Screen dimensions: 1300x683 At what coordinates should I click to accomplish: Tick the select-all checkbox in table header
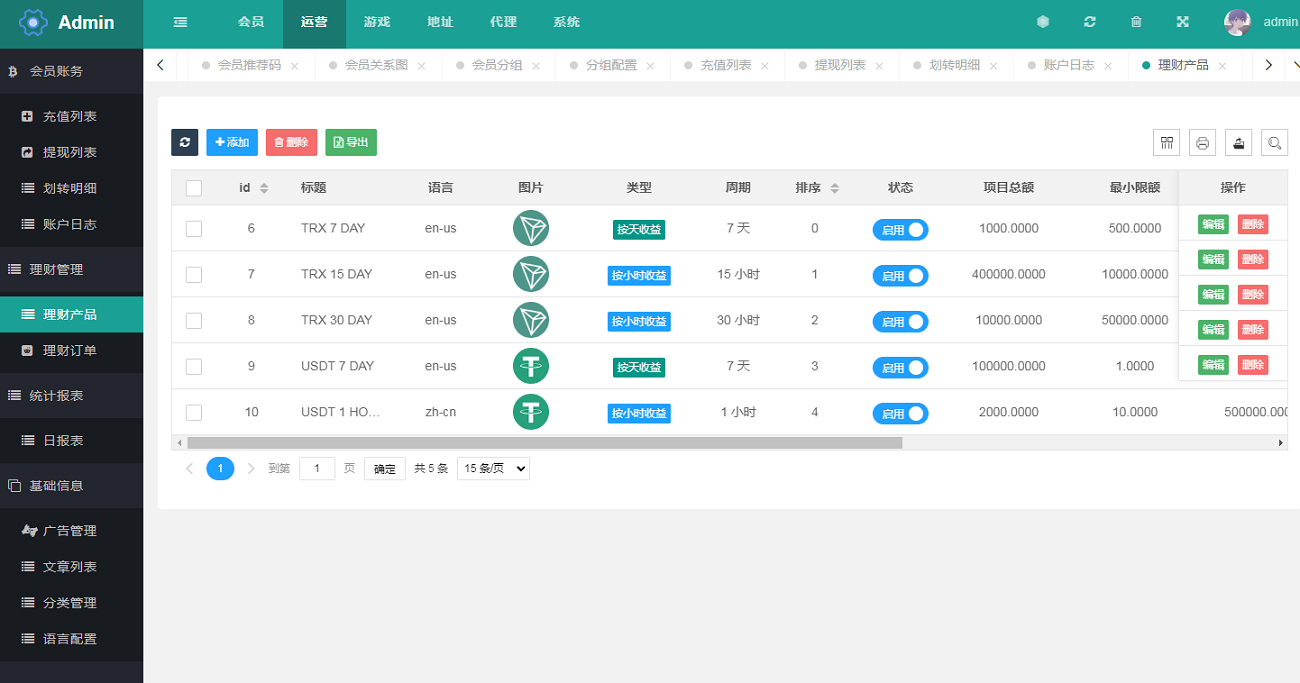[194, 188]
